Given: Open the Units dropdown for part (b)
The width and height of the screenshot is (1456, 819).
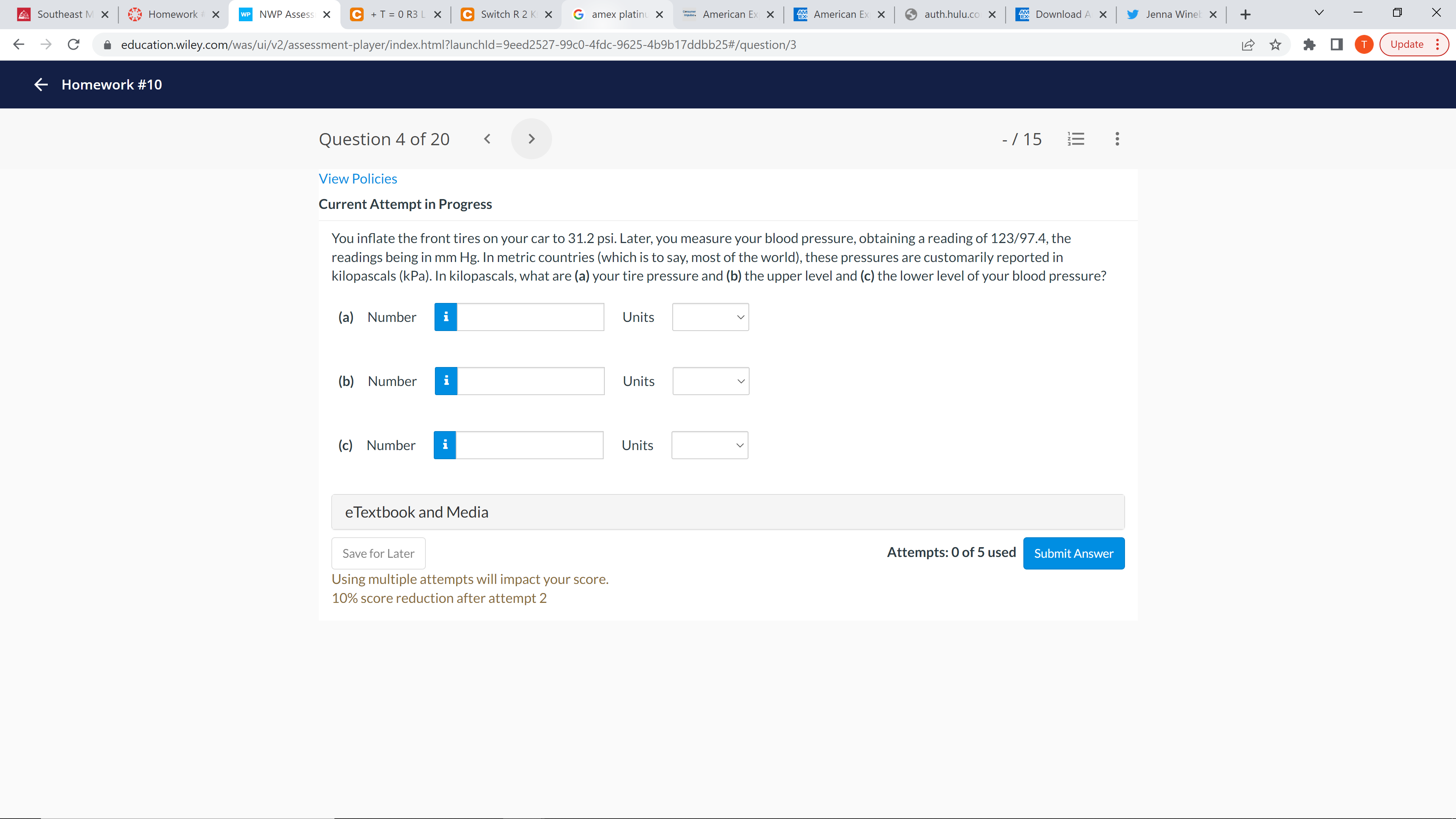Looking at the screenshot, I should point(711,381).
